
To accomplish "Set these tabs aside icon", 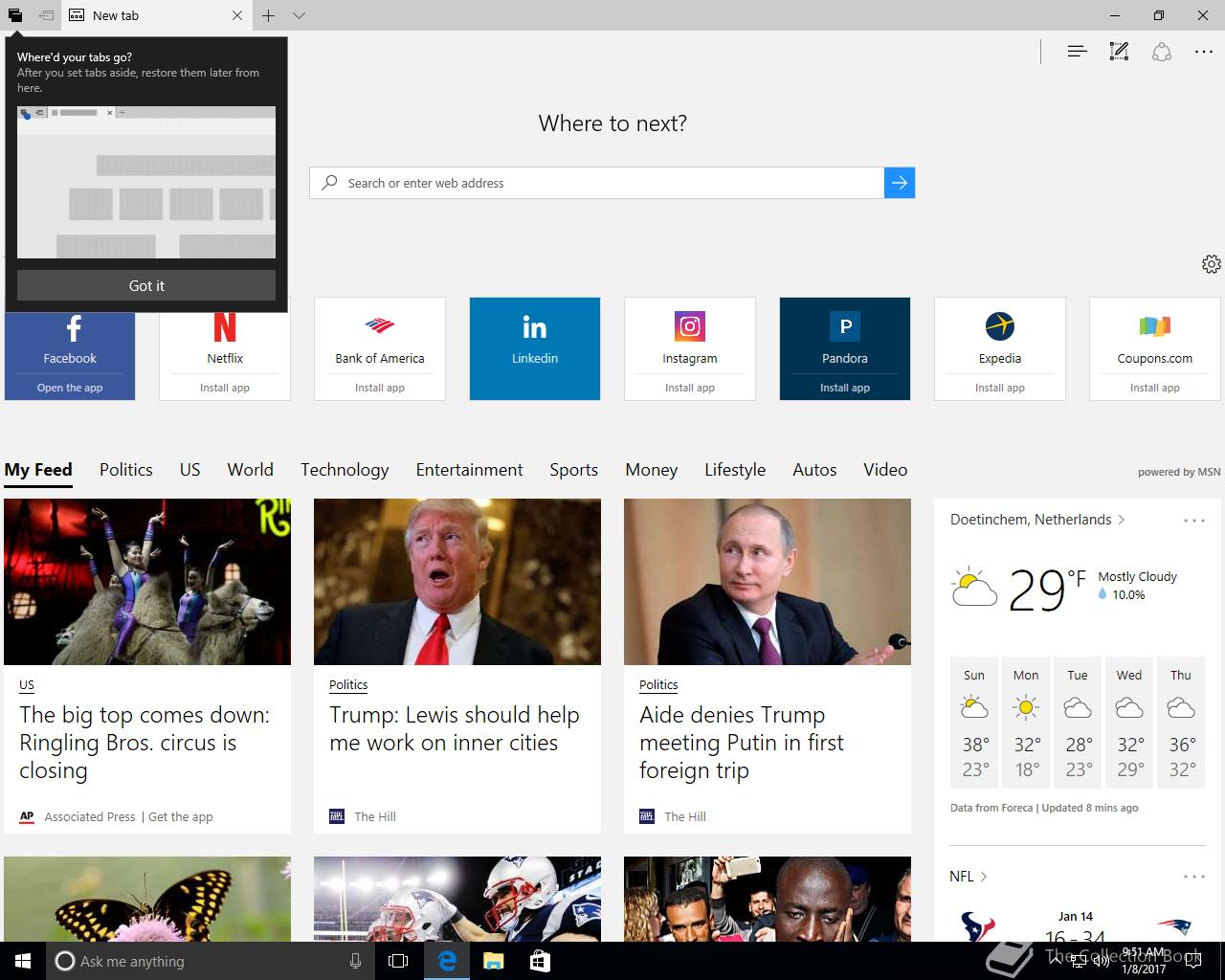I will click(46, 15).
